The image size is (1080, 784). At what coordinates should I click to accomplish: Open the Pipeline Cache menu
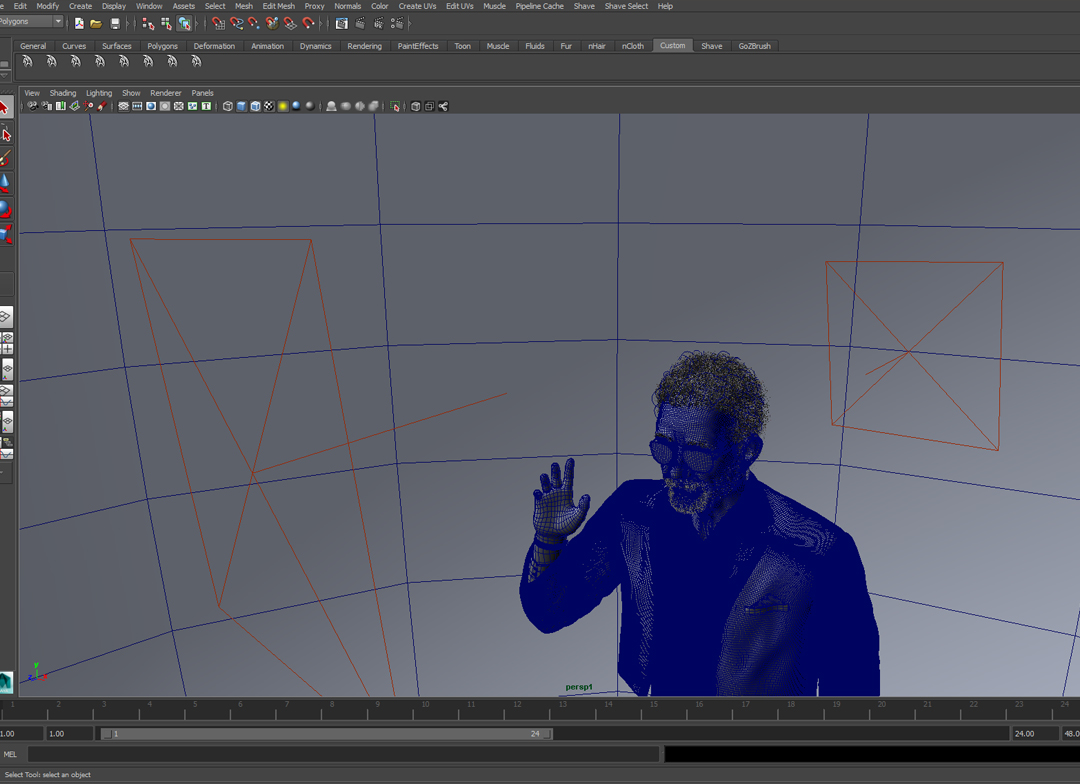pyautogui.click(x=539, y=6)
